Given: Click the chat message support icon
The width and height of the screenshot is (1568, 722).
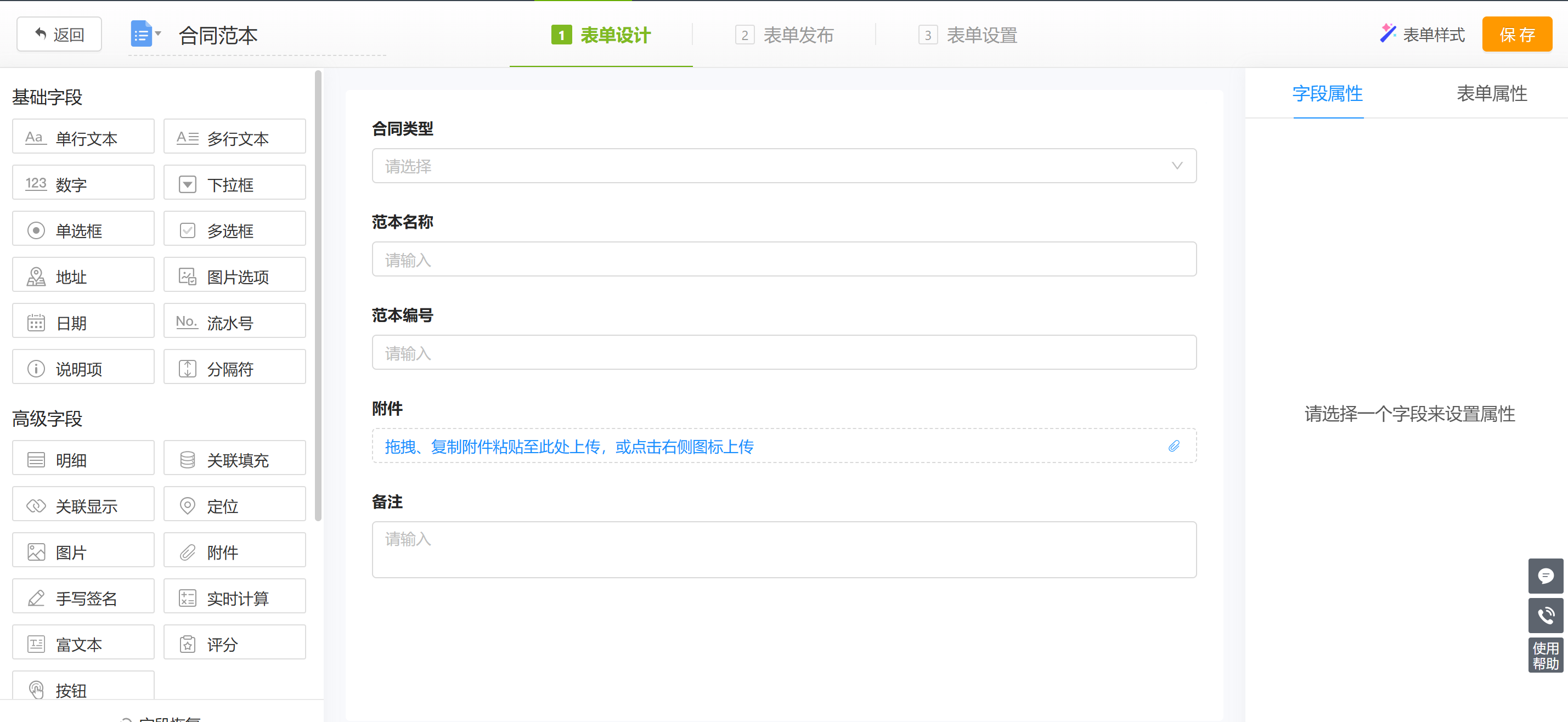Looking at the screenshot, I should click(x=1545, y=576).
